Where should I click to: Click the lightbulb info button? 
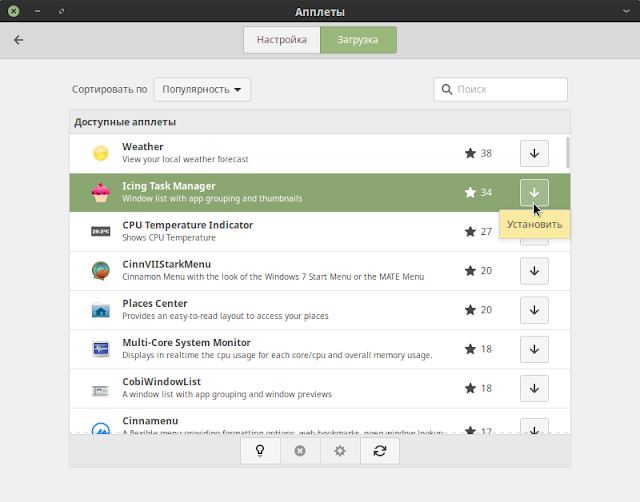pyautogui.click(x=260, y=451)
